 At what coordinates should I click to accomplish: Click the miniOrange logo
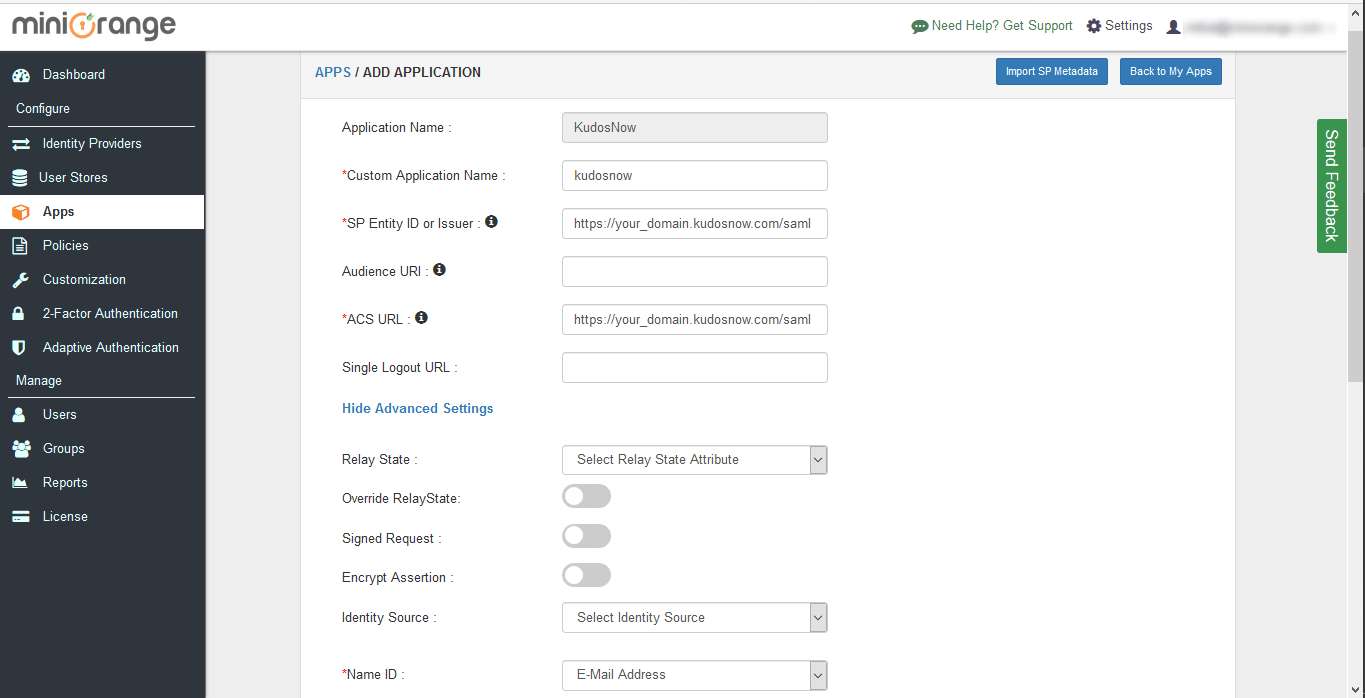[x=93, y=26]
